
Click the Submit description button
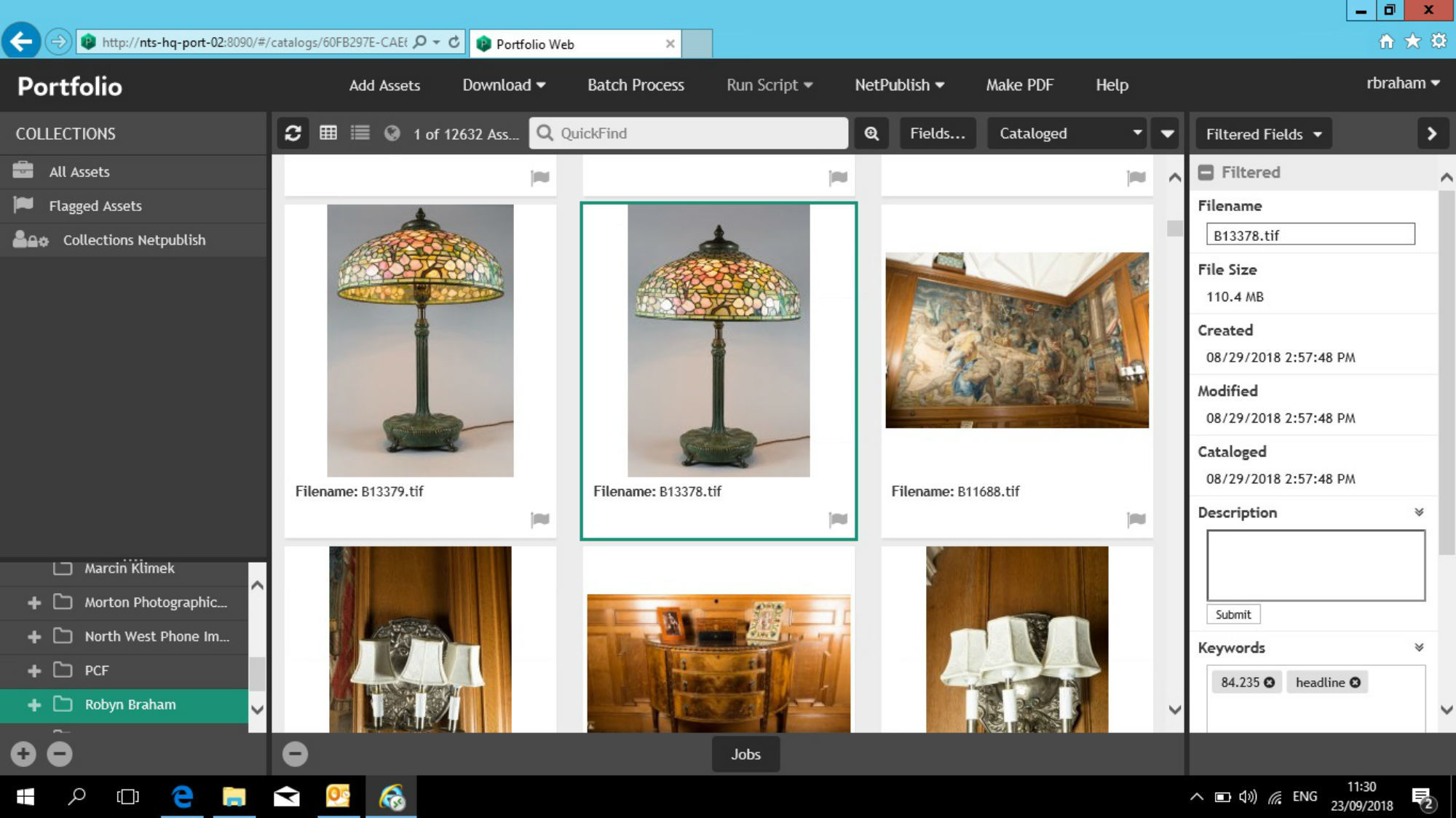(x=1233, y=614)
